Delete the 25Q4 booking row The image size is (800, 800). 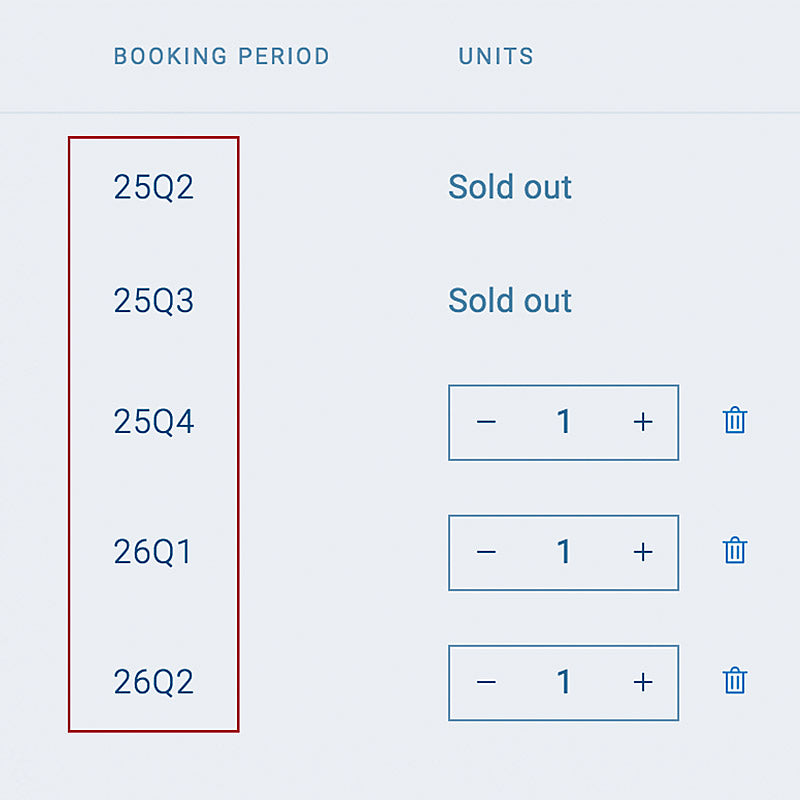point(735,421)
